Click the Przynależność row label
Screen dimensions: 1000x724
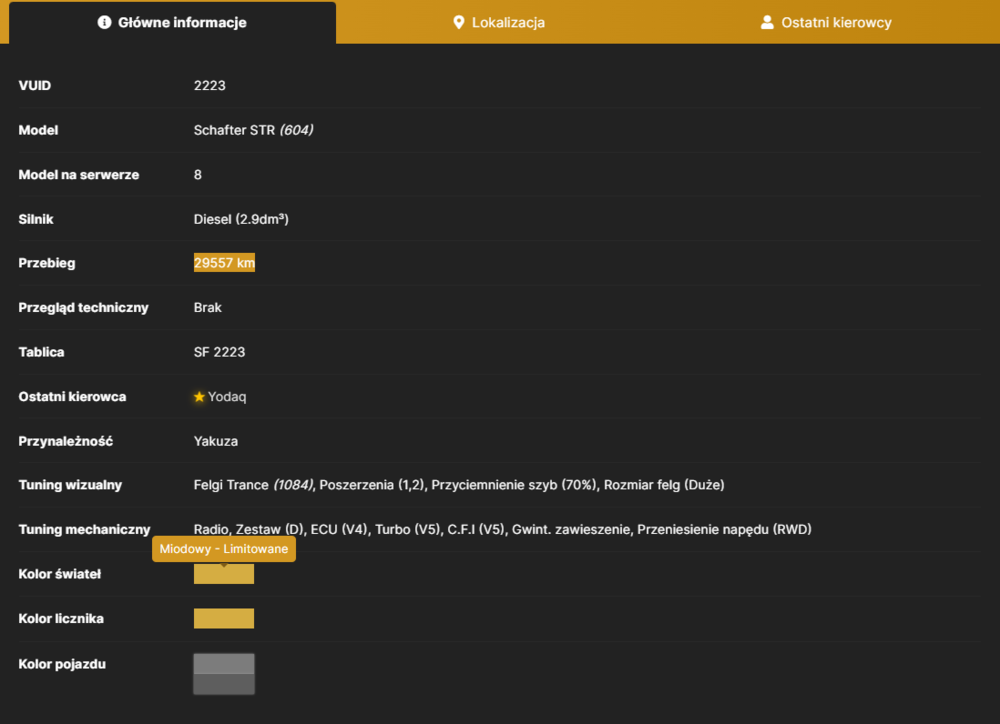66,441
